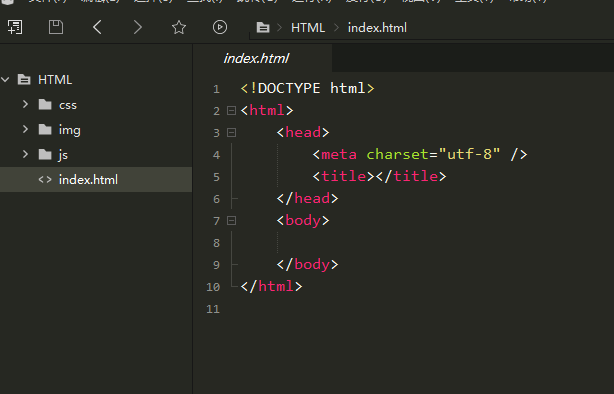Expand the img folder chevron

(25, 130)
